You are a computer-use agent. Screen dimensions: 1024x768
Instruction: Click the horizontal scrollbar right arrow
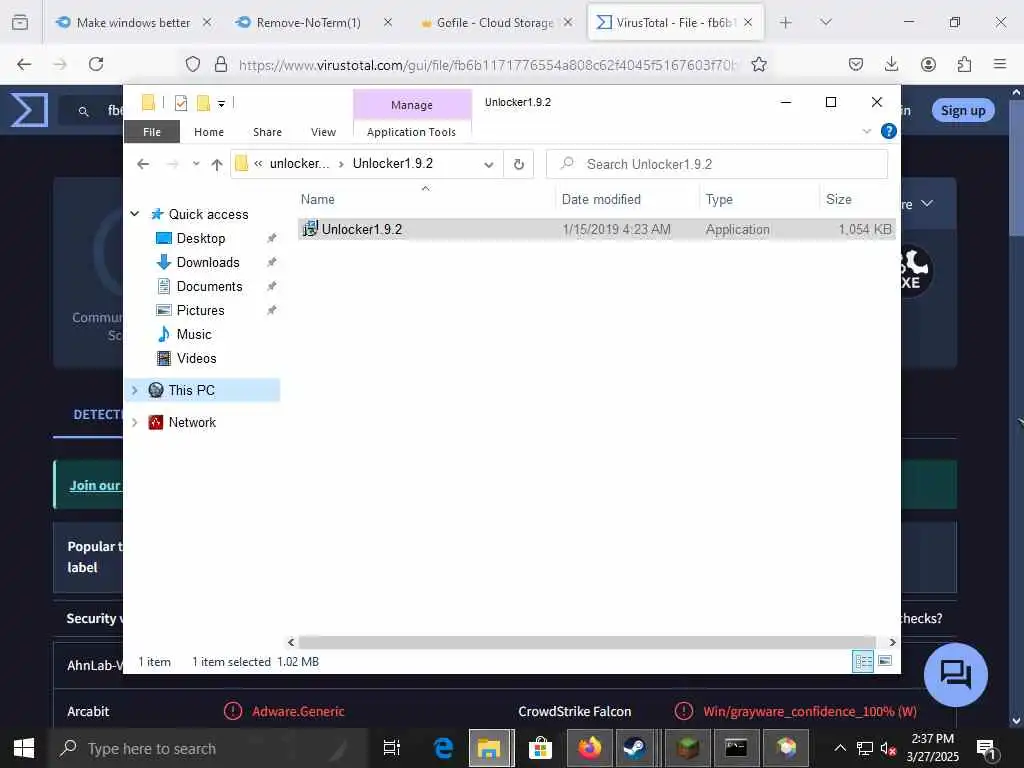coord(891,642)
